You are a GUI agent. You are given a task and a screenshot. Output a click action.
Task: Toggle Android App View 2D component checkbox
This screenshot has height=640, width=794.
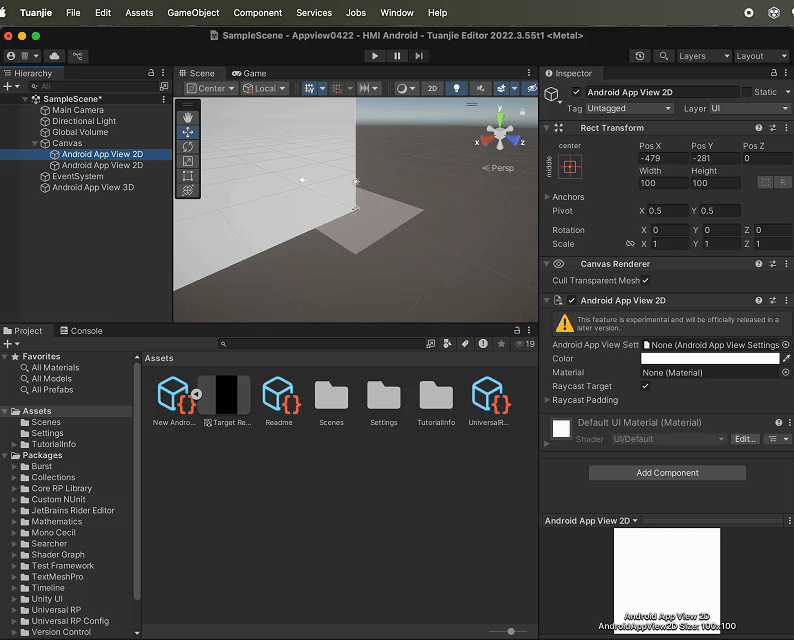(572, 300)
